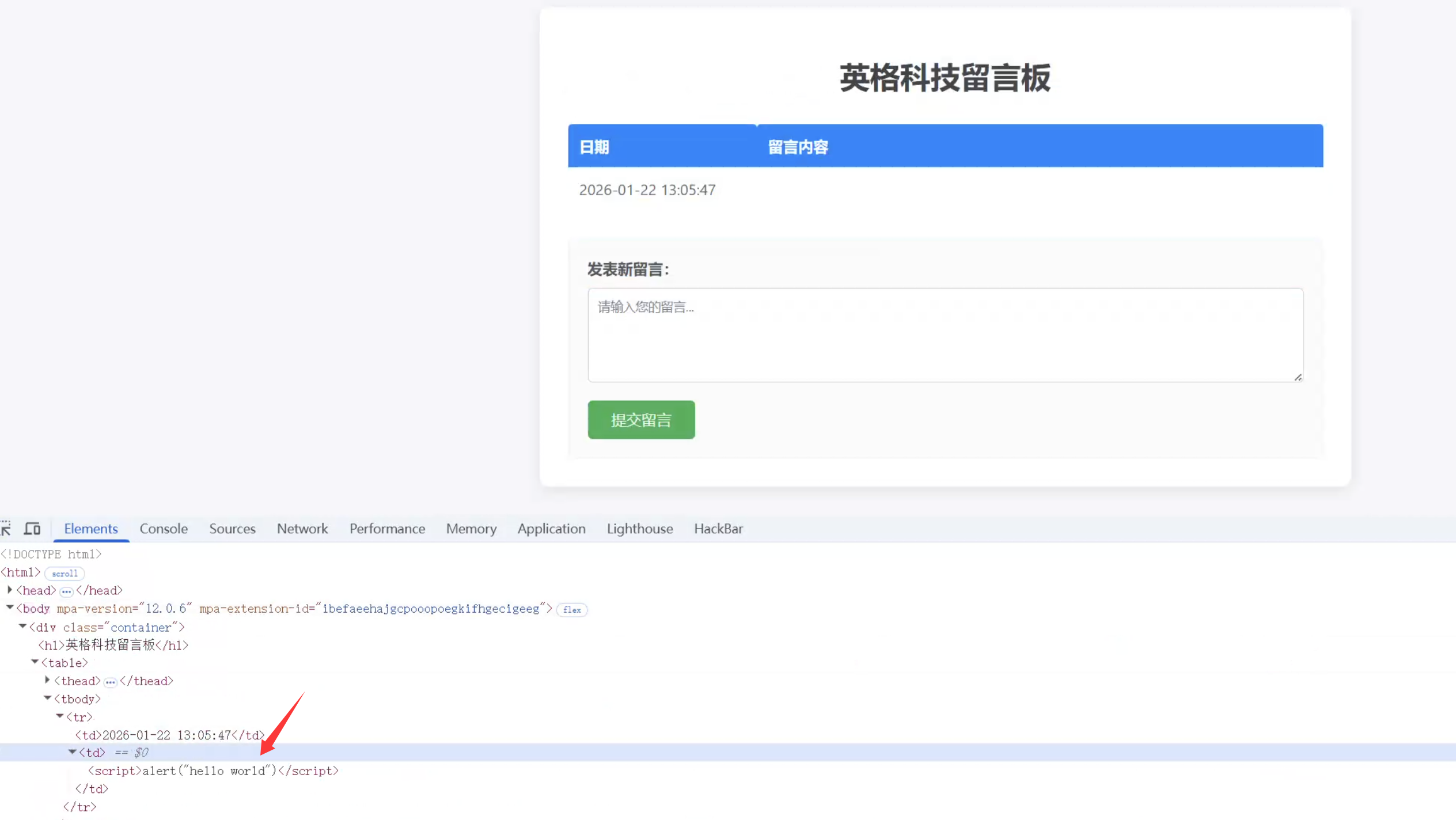The width and height of the screenshot is (1456, 820).
Task: Expand the thead ellipsis button
Action: tap(110, 682)
